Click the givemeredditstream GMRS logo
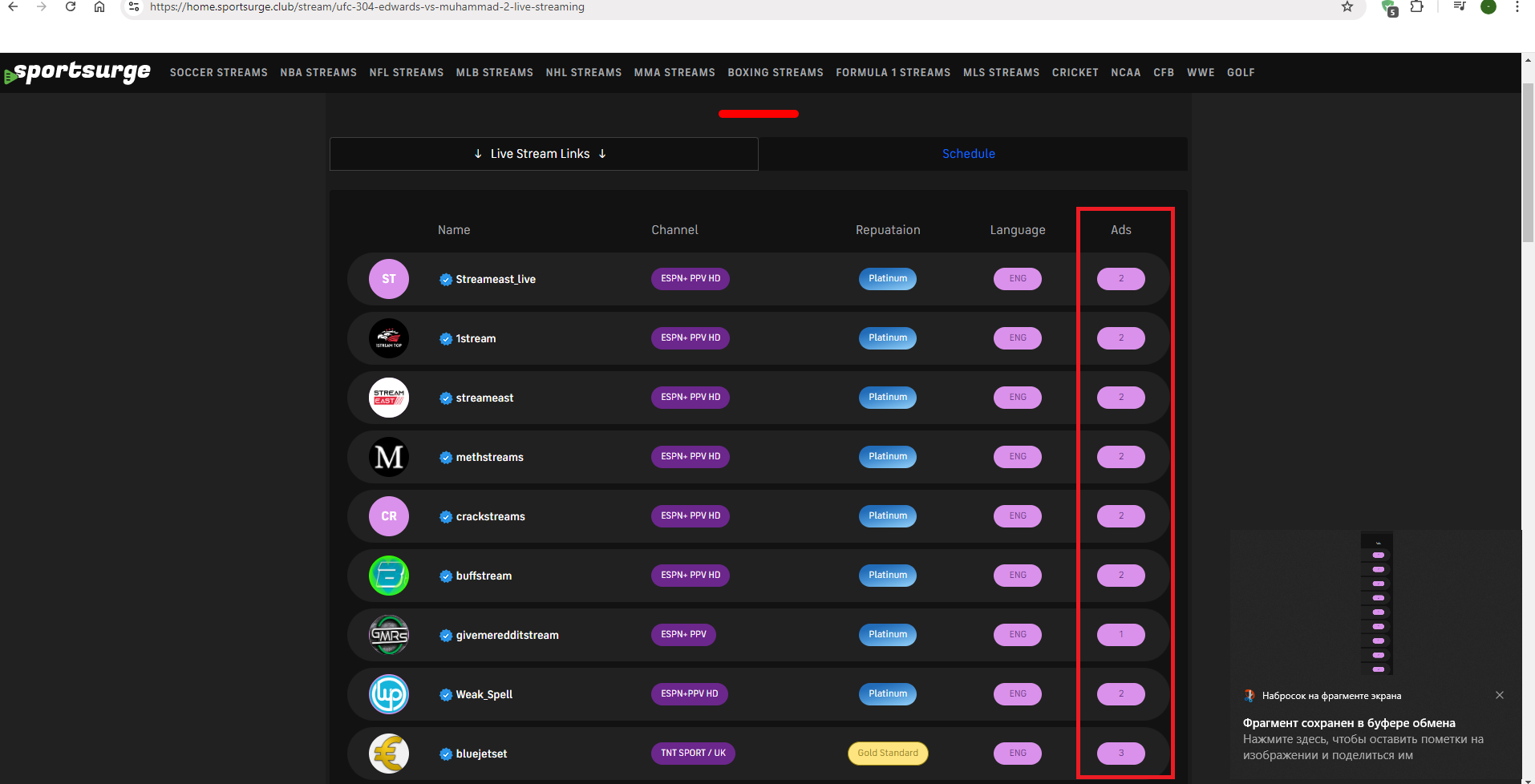 pos(389,635)
